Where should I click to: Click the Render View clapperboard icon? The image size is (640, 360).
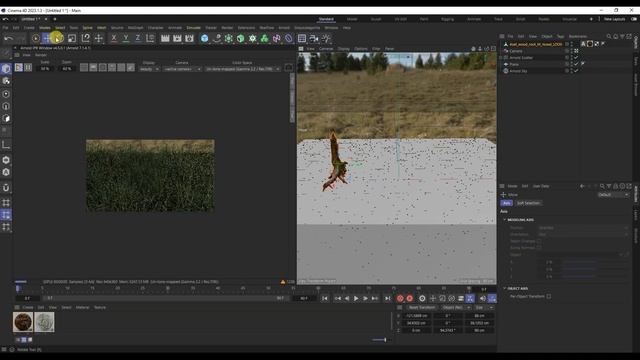(x=165, y=38)
